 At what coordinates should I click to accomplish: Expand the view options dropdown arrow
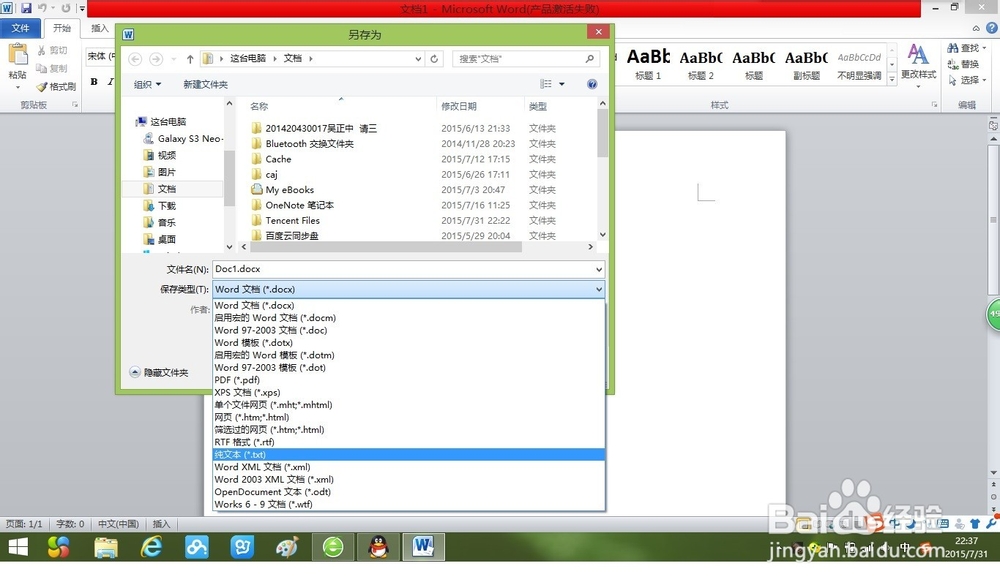pos(562,84)
